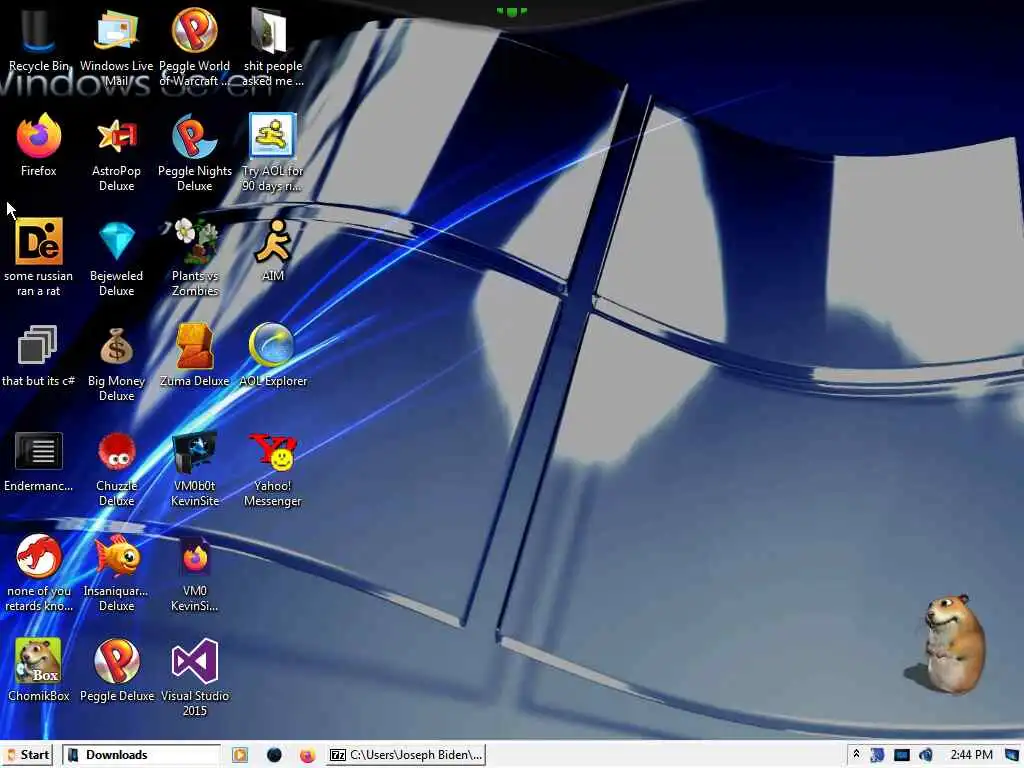Launch Firefox from the desktop
This screenshot has width=1024, height=768.
[39, 145]
